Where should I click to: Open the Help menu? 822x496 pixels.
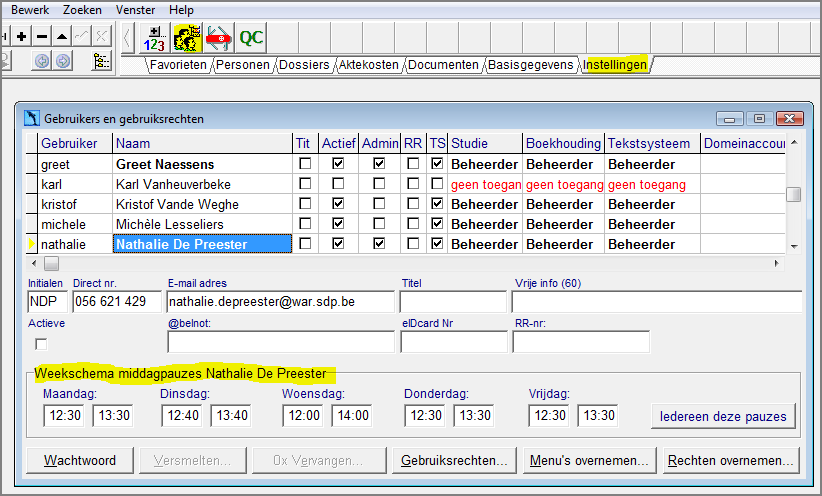tap(181, 10)
